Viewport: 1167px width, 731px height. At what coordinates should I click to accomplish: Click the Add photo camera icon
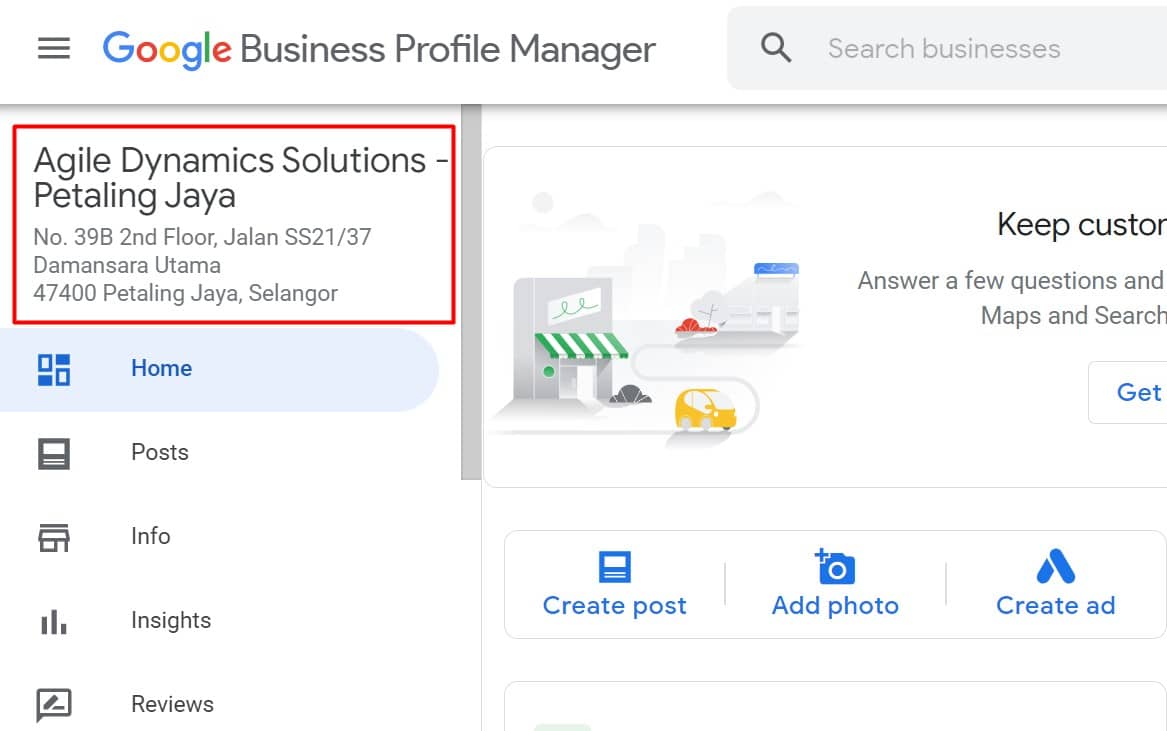tap(835, 566)
